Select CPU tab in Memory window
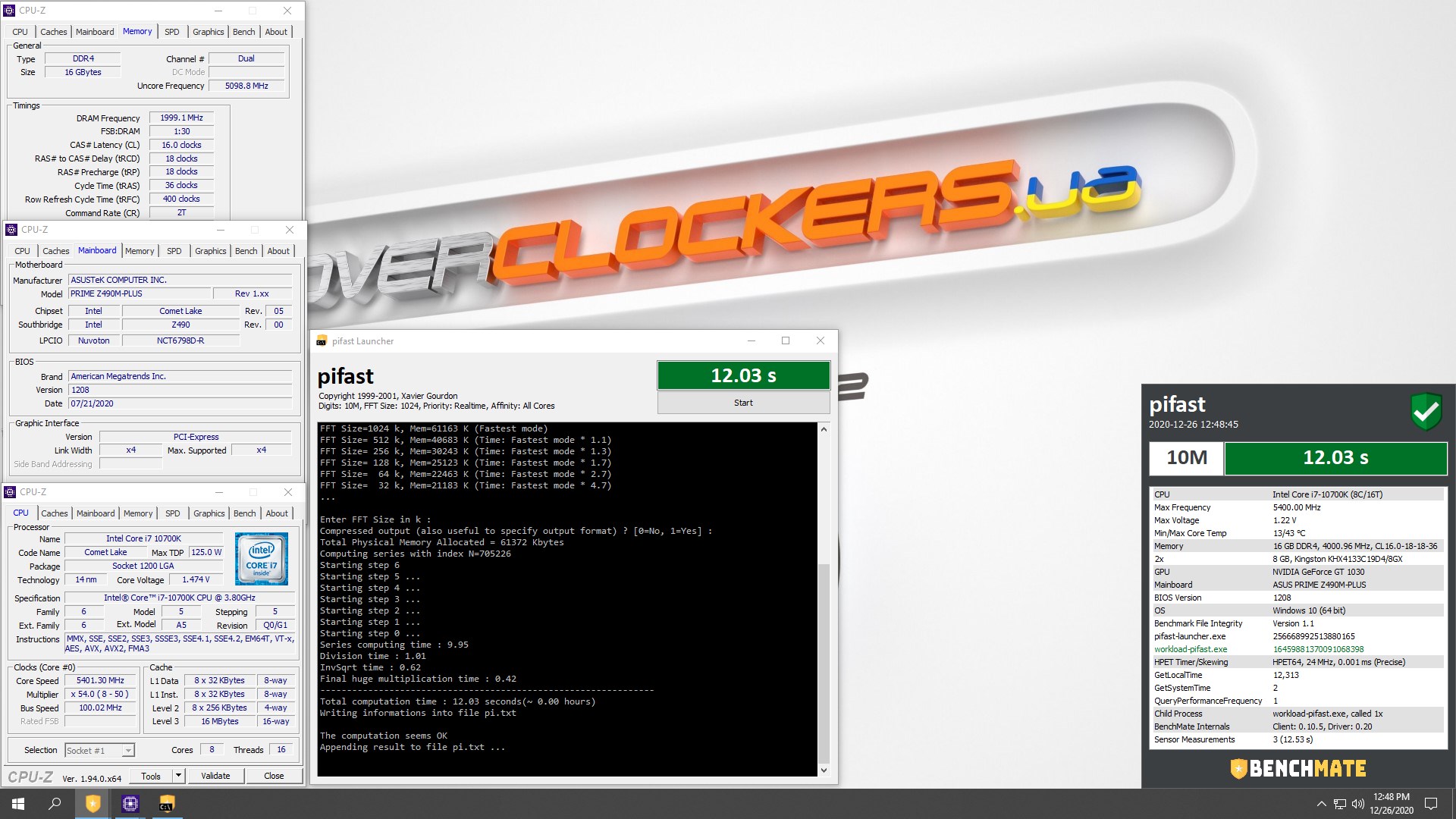This screenshot has height=819, width=1456. click(20, 32)
